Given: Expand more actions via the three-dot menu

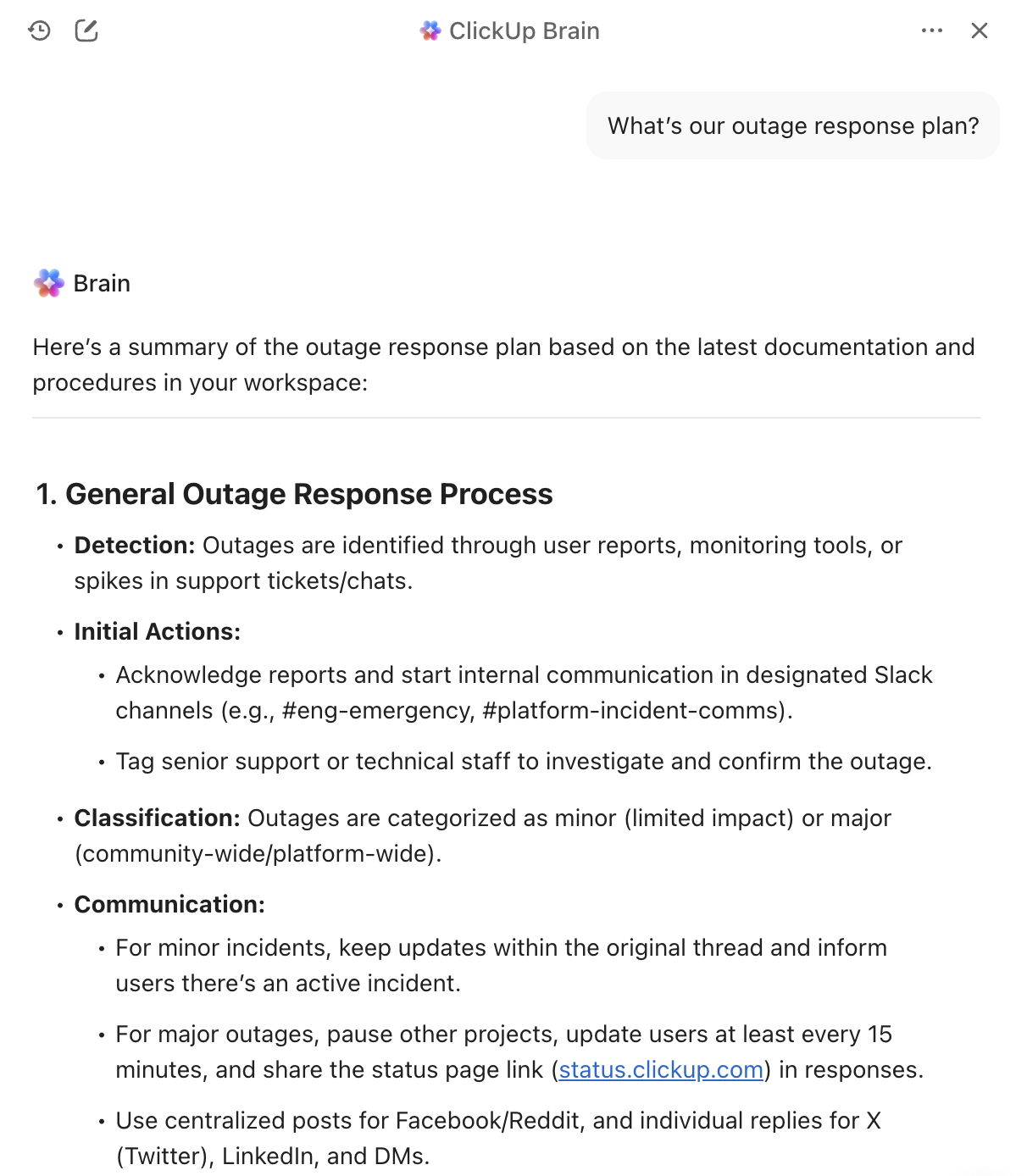Looking at the screenshot, I should point(931,31).
